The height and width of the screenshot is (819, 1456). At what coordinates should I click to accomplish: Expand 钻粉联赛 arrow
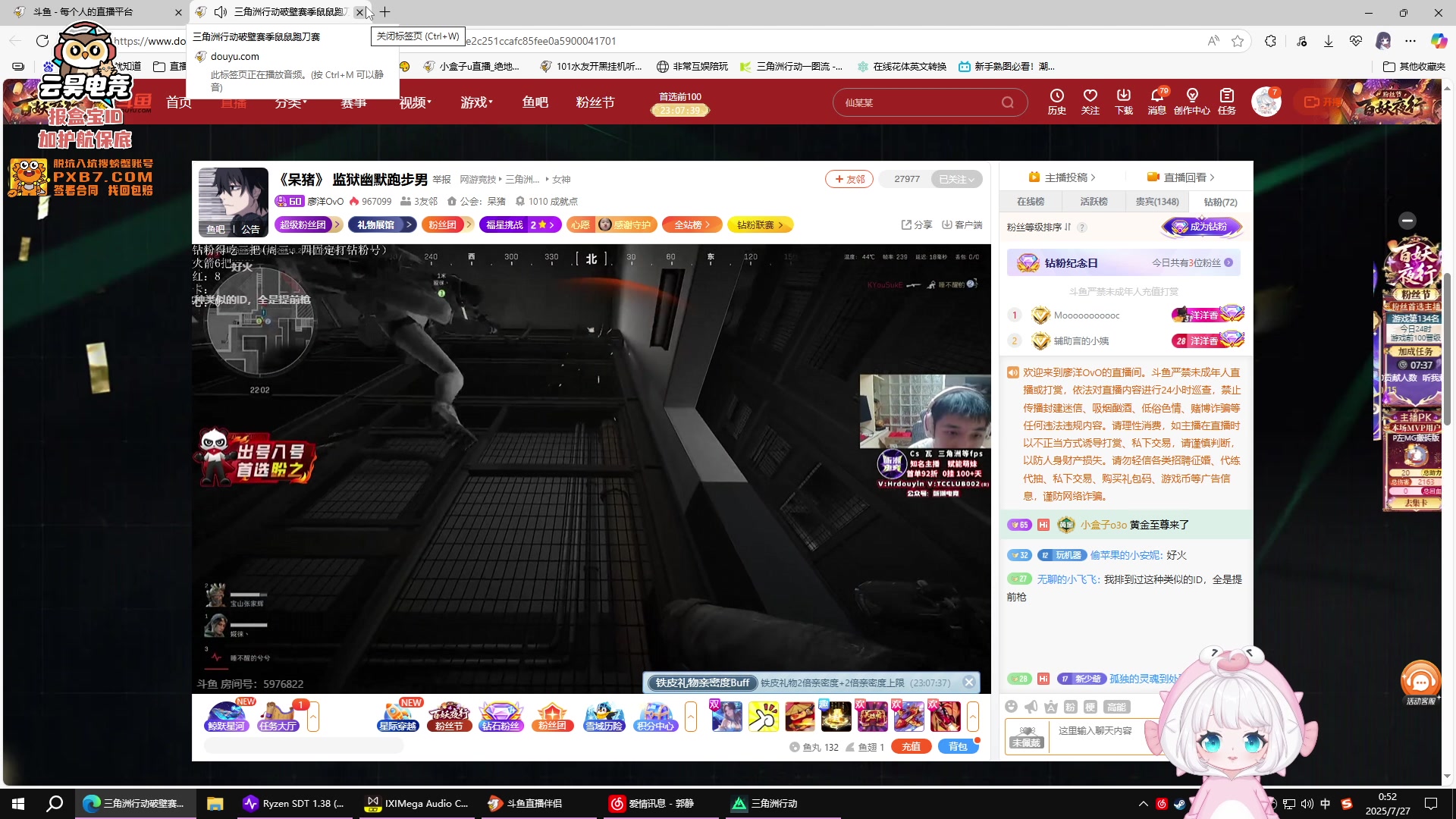pyautogui.click(x=780, y=224)
